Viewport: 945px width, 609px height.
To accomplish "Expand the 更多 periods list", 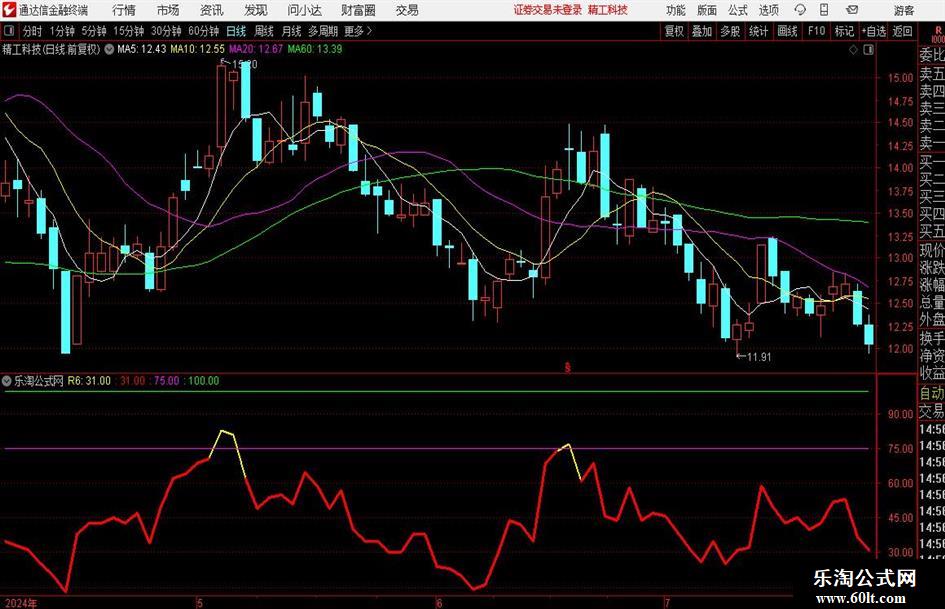I will pyautogui.click(x=358, y=31).
